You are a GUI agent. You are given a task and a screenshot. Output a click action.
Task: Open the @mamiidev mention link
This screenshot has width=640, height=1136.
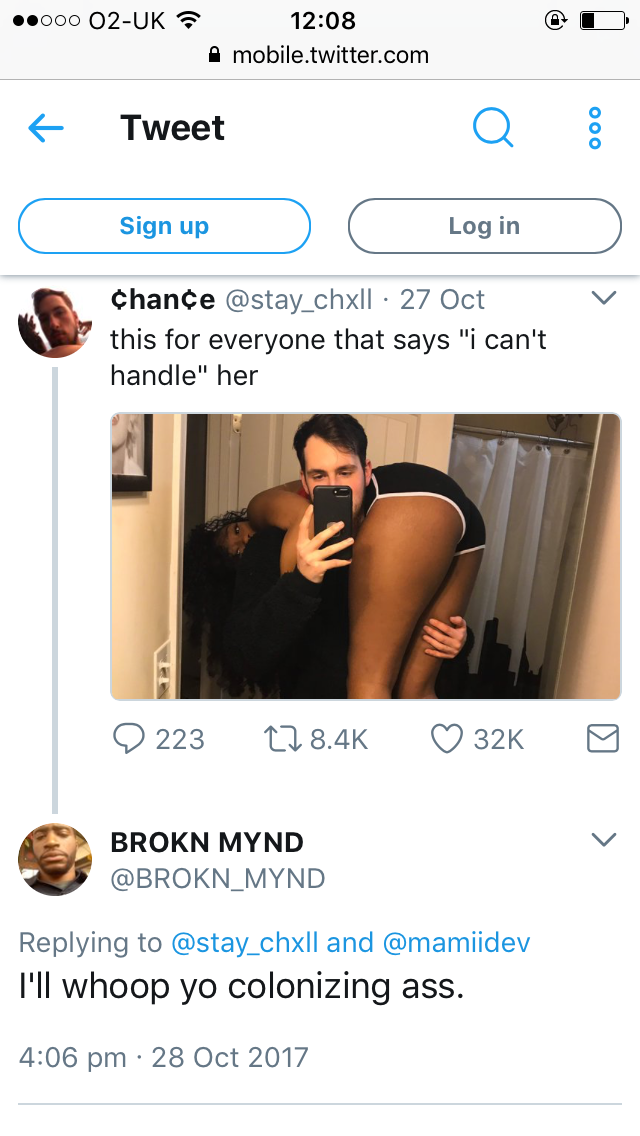pos(456,943)
